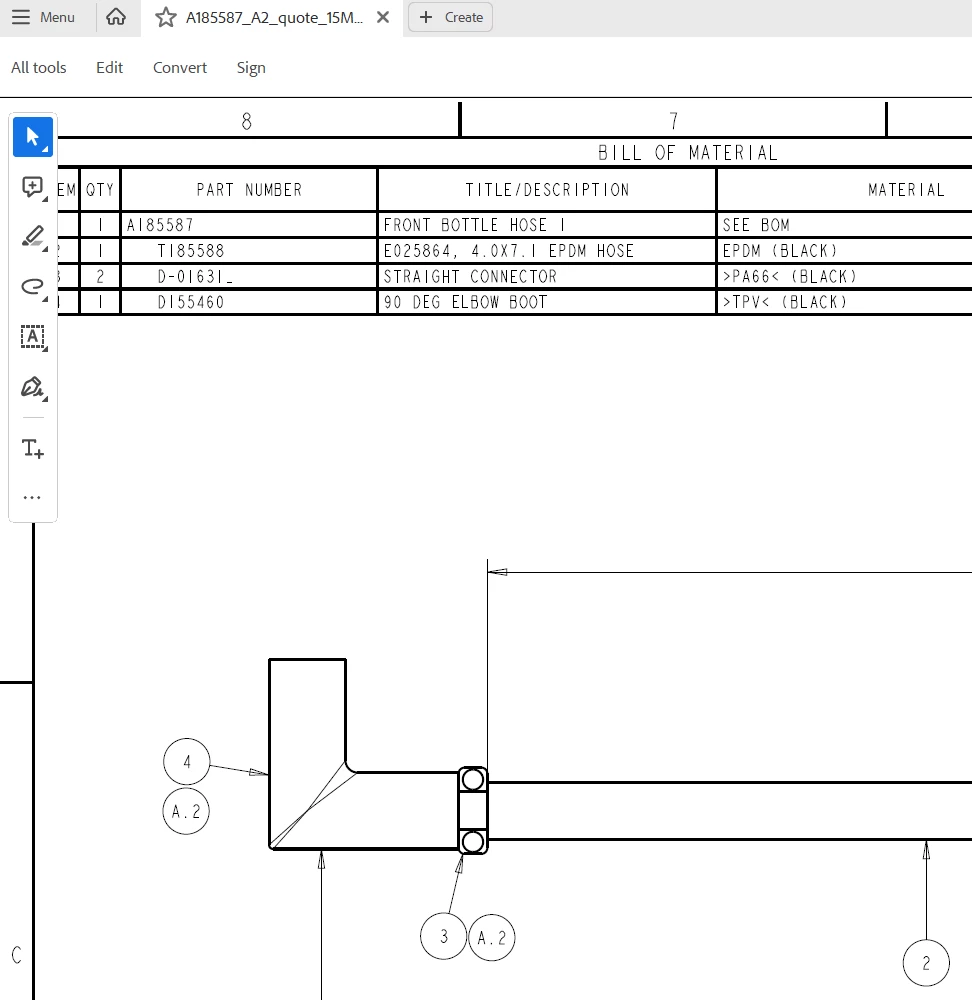
Task: Open the hamburger Menu
Action: (x=43, y=17)
